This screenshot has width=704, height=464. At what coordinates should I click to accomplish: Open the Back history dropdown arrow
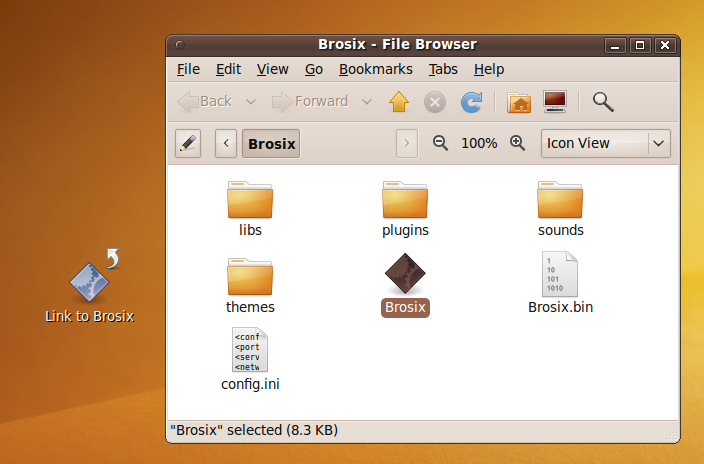tap(251, 102)
